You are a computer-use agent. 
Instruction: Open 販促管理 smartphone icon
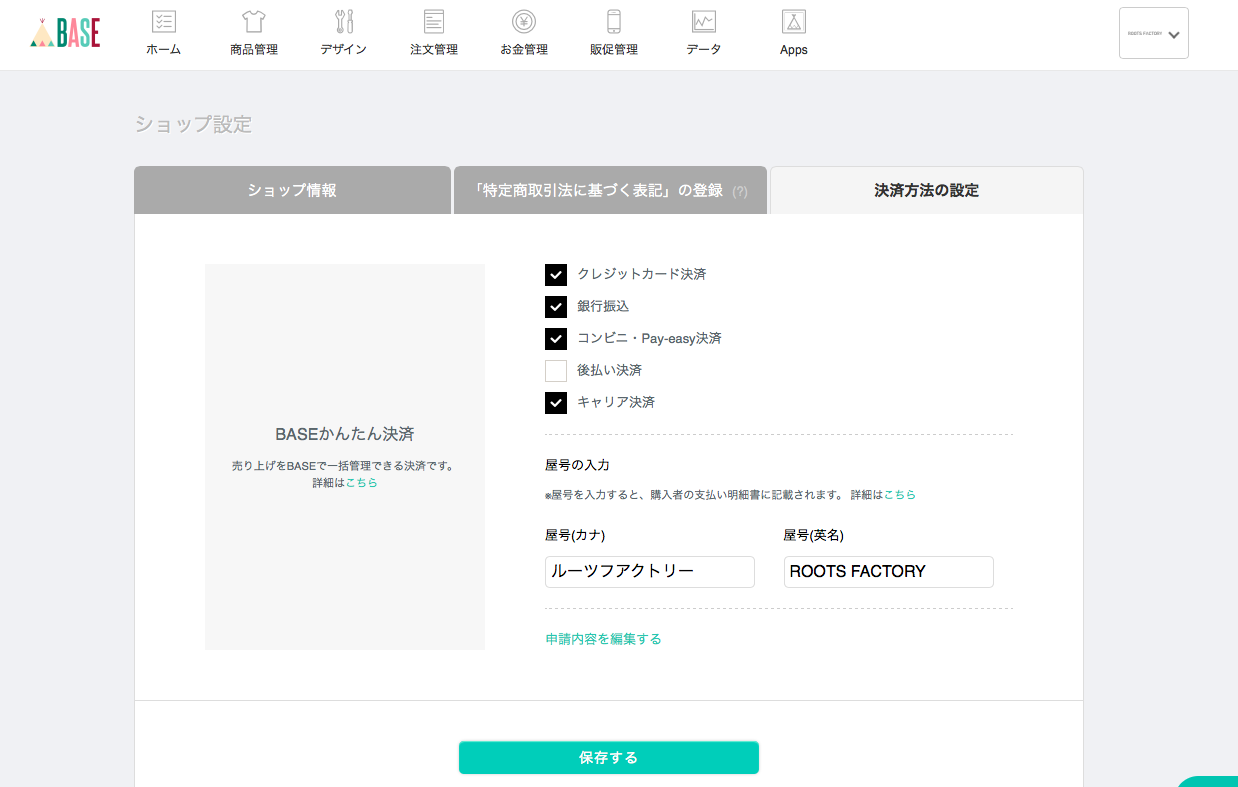pyautogui.click(x=613, y=21)
